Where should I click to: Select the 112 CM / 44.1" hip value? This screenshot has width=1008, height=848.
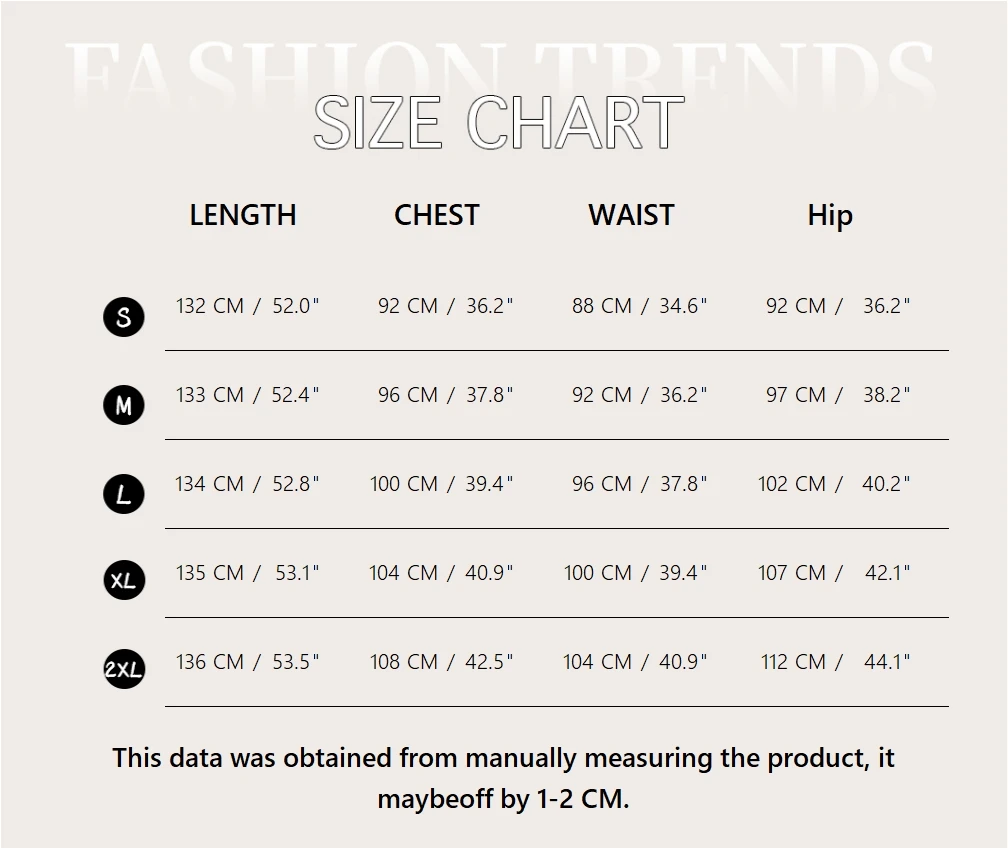pyautogui.click(x=834, y=662)
